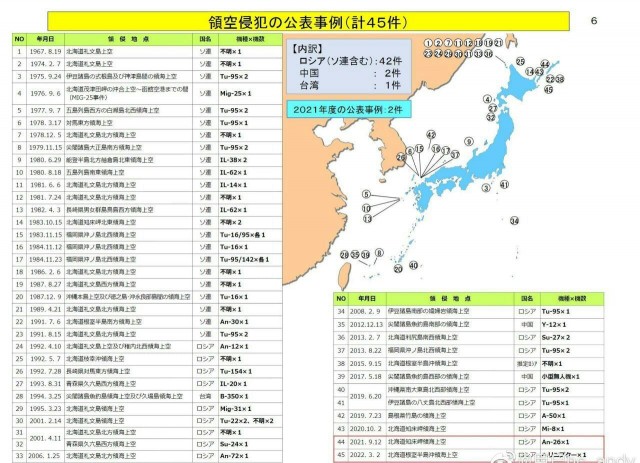Select the Su-27×2 aircraft cell
The width and height of the screenshot is (640, 463).
572,338
